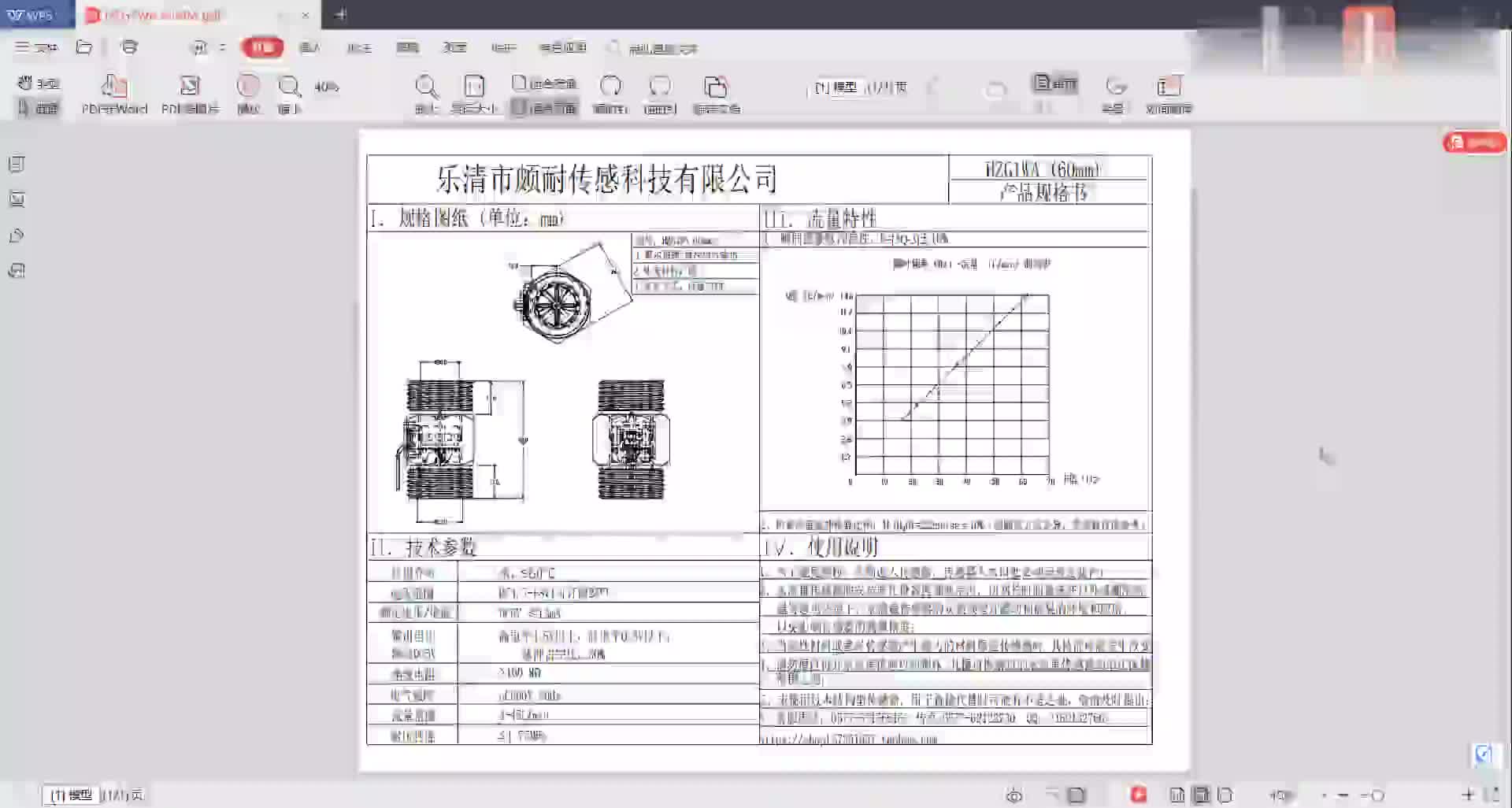Open the outline panel in left sidebar
Viewport: 1512px width, 808px height.
point(17,164)
